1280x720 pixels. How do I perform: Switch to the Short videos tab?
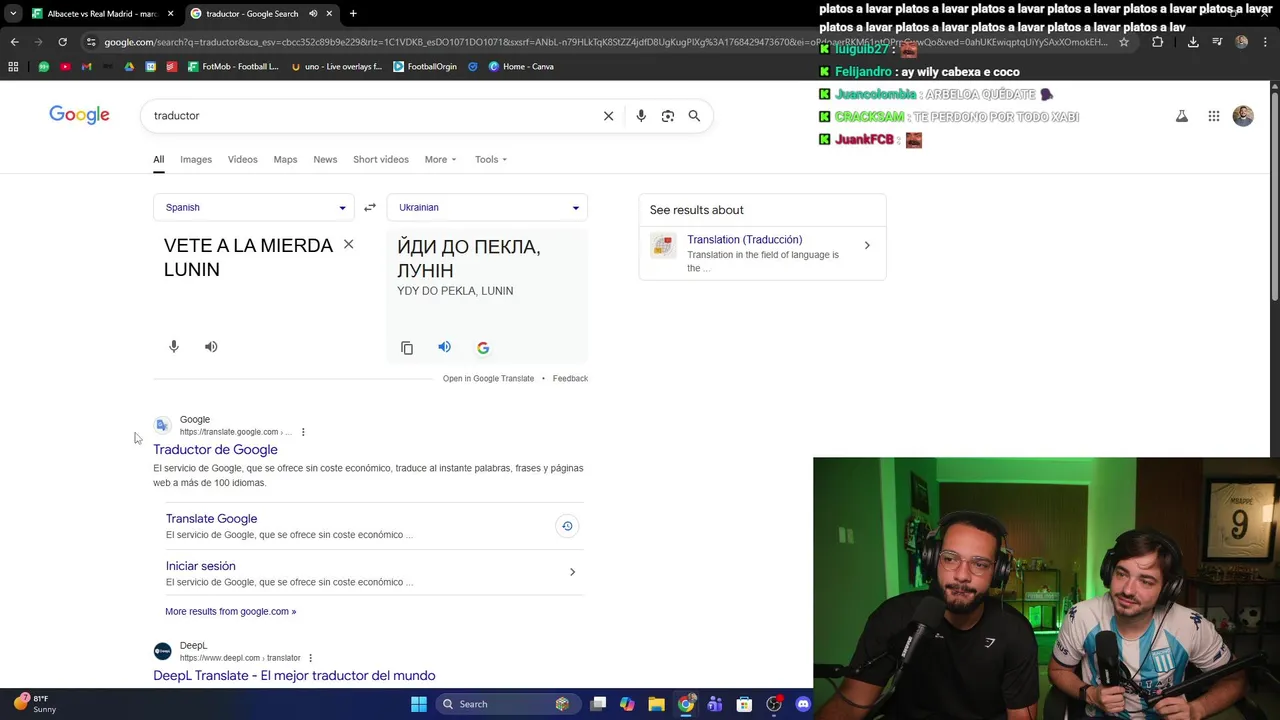(x=381, y=159)
